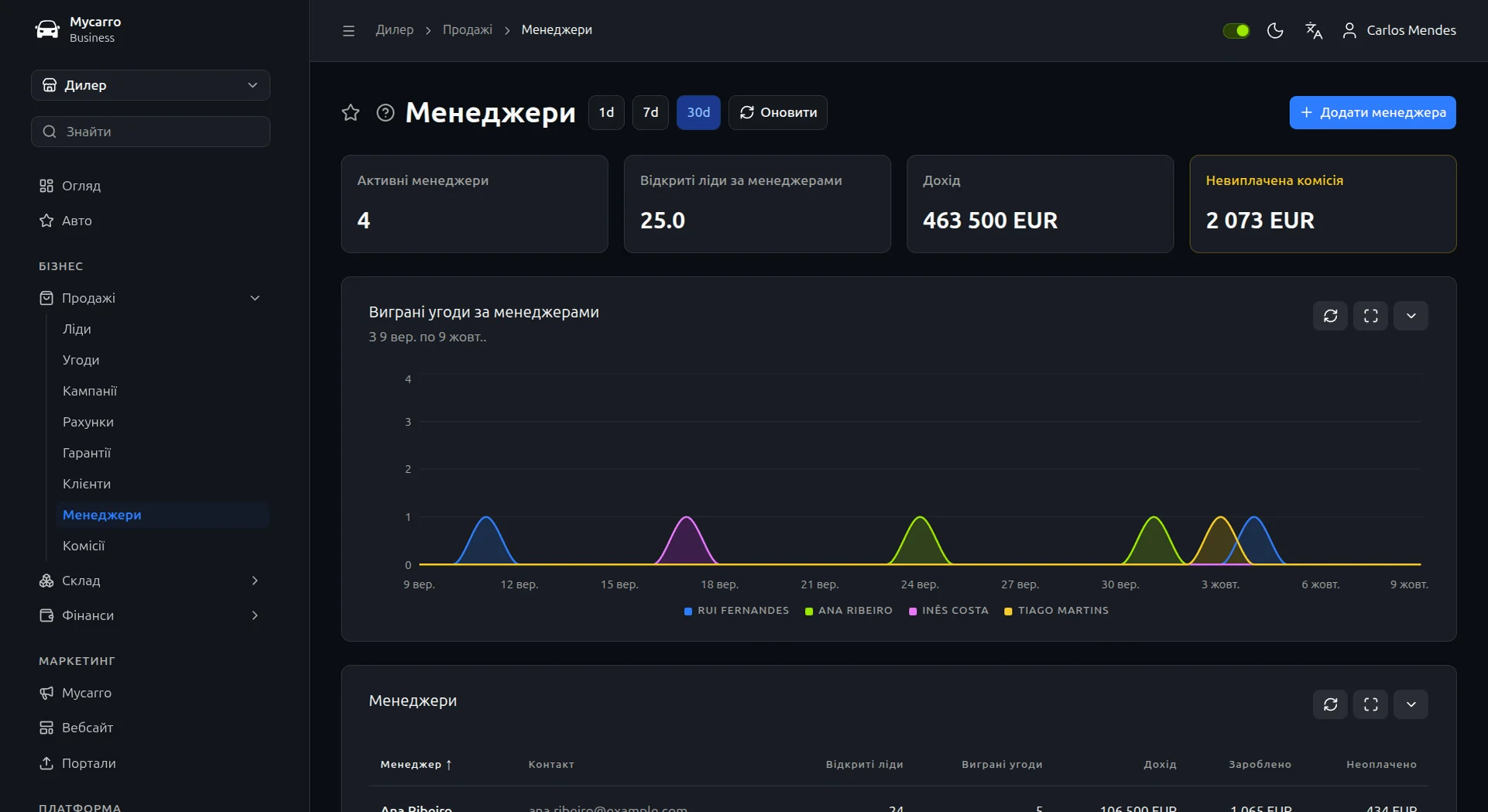Open Рахунки submenu item
Screen dimensions: 1488x812
tap(88, 422)
